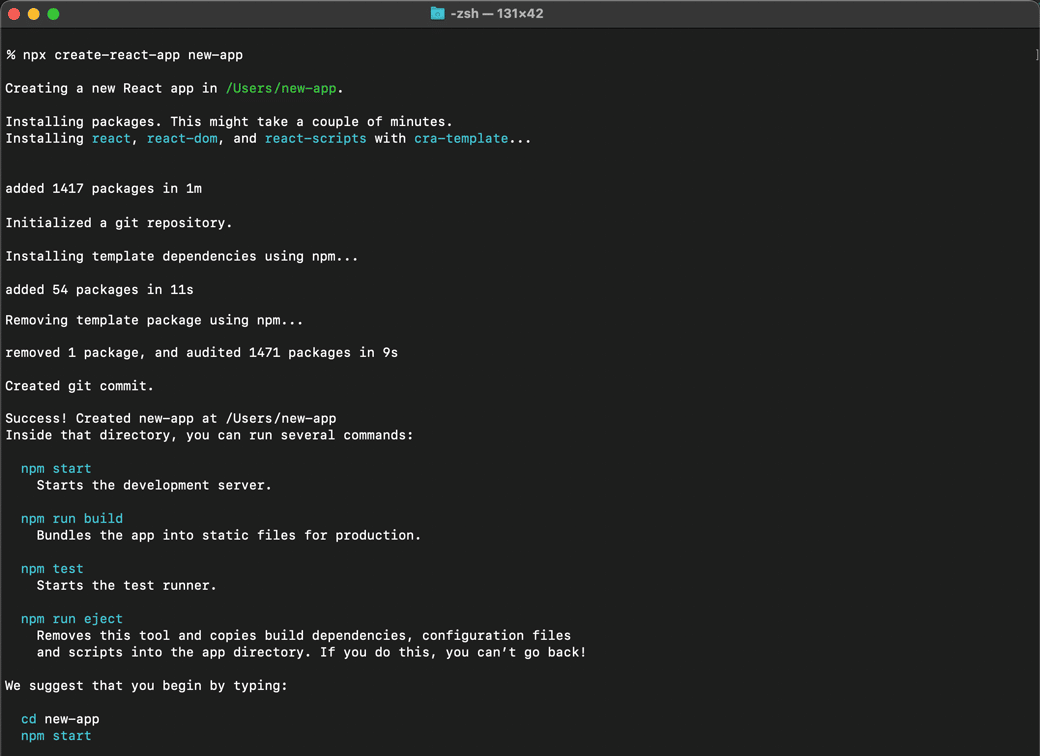Screen dimensions: 1040x756
Task: Click the npm run eject suggestion
Action: pos(71,618)
